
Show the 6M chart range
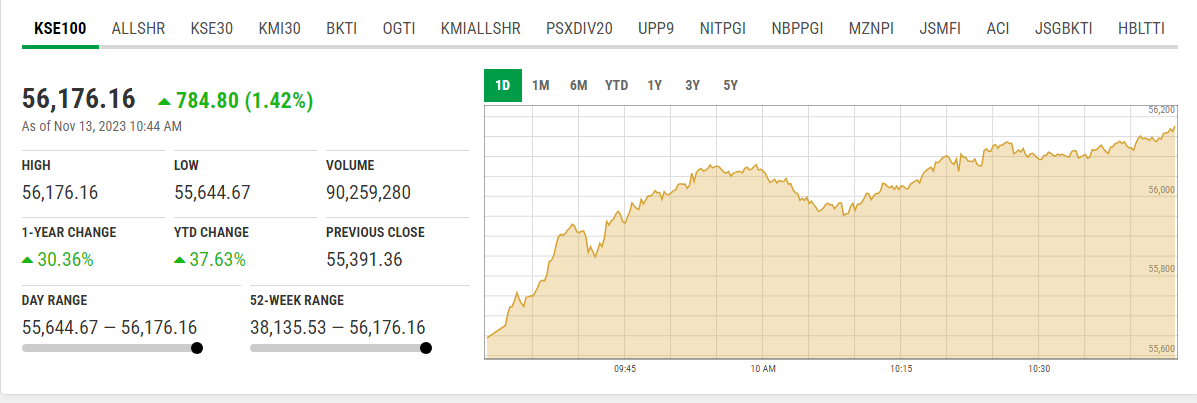point(578,85)
